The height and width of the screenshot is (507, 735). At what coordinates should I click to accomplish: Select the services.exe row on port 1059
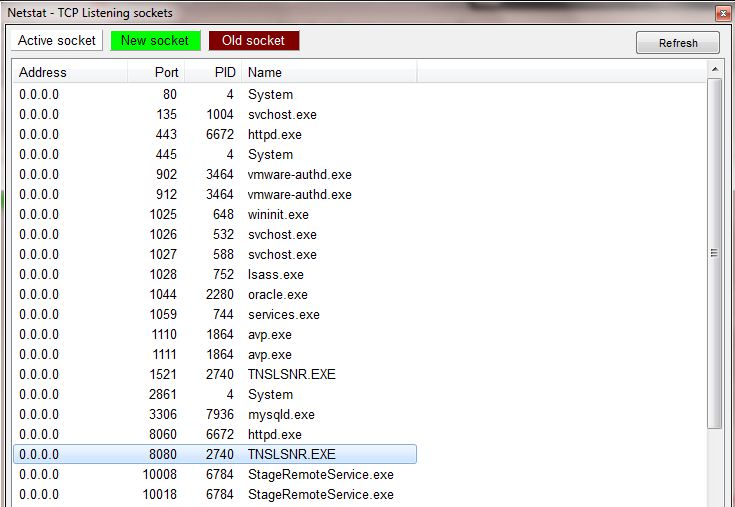[x=283, y=314]
